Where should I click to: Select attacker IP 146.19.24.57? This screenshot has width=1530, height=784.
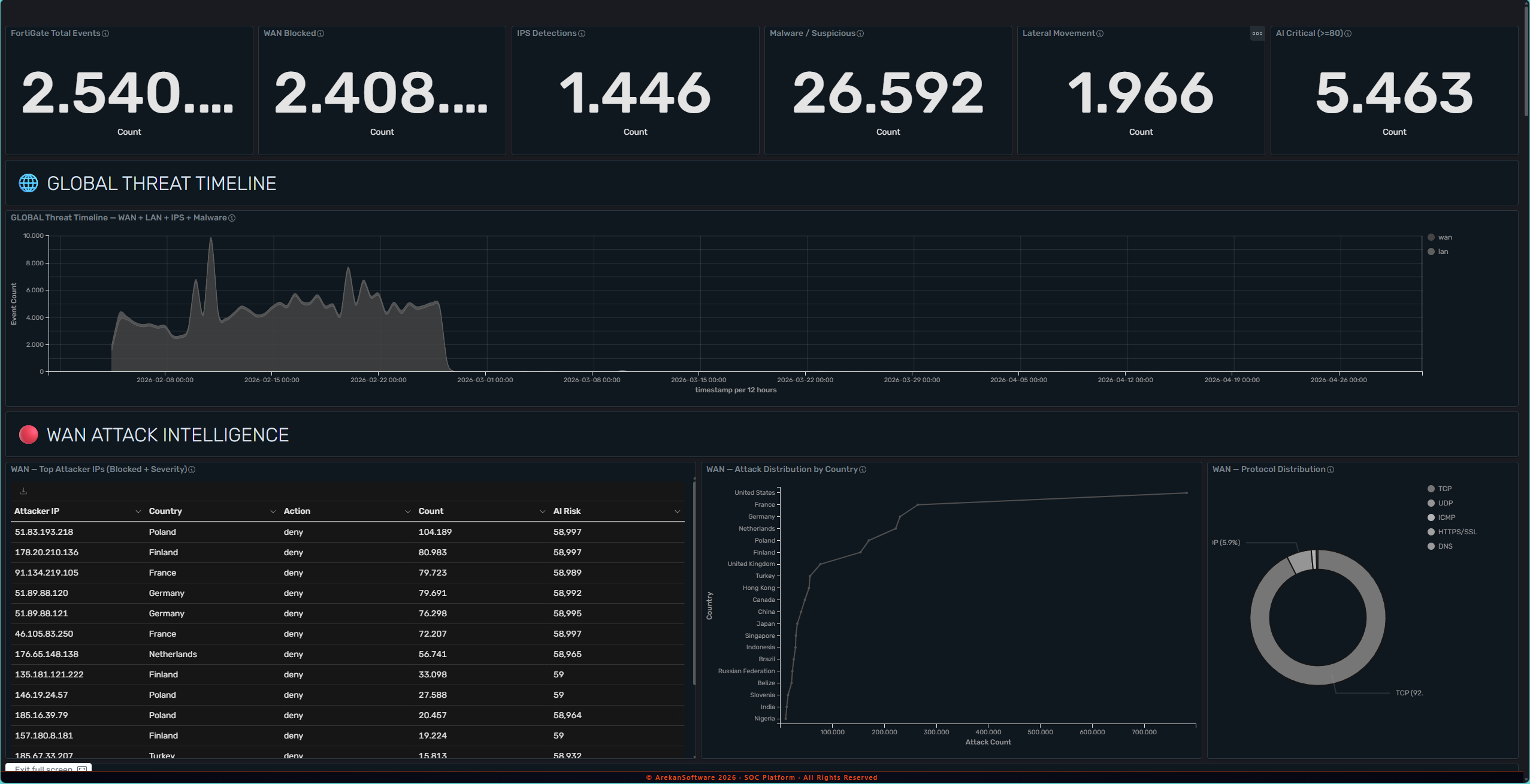41,695
